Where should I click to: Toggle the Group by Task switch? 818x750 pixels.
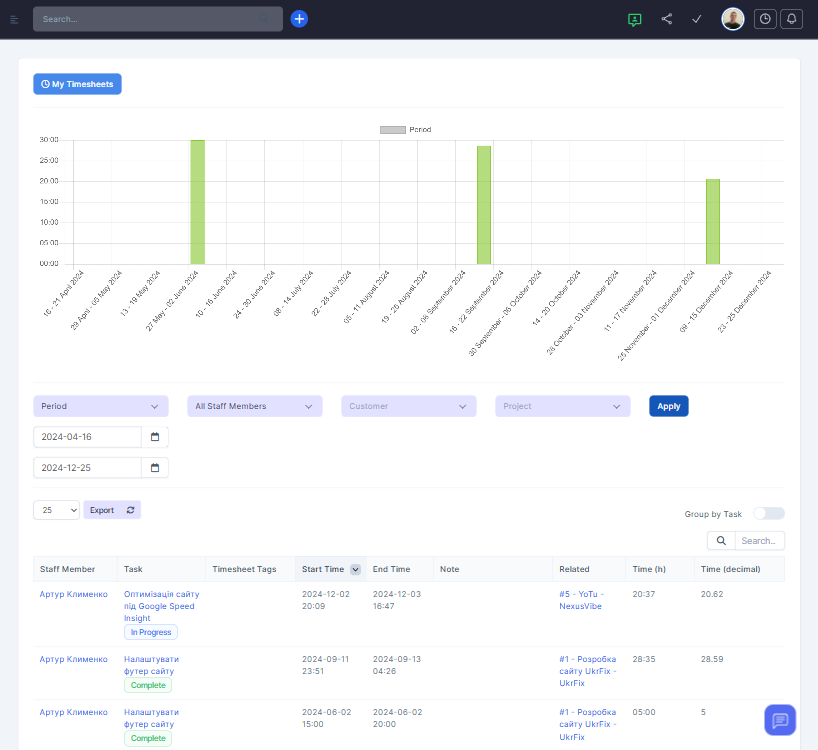[x=768, y=514]
